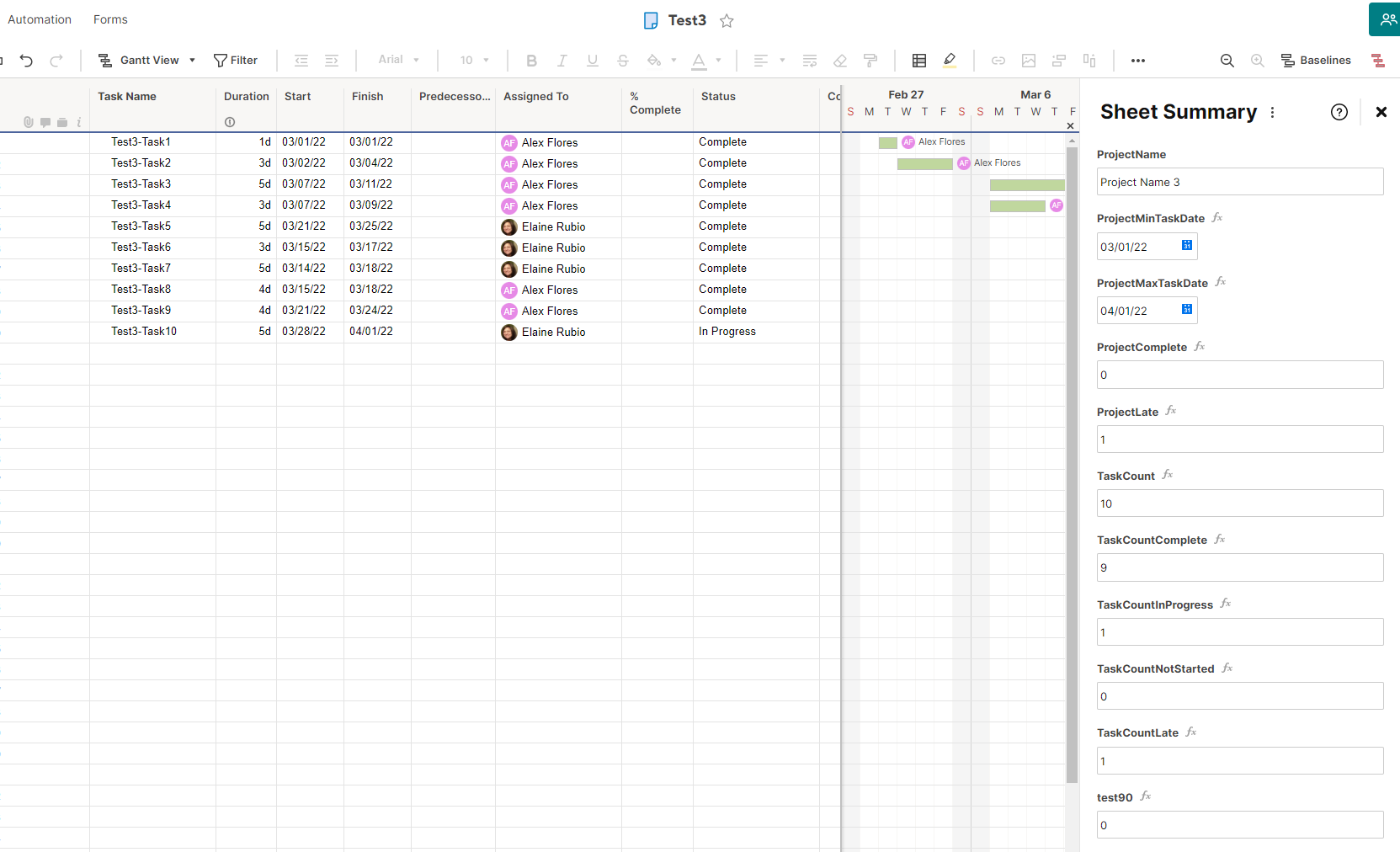Toggle bold formatting

tap(531, 60)
